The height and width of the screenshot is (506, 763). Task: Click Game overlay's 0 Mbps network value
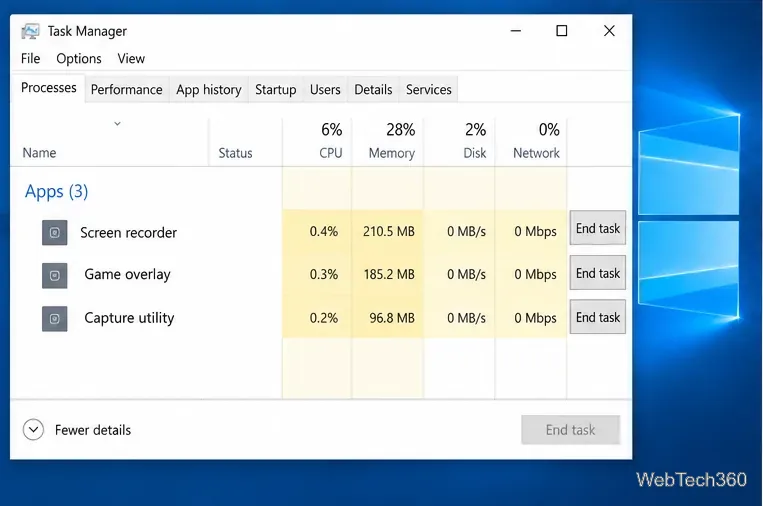pyautogui.click(x=535, y=274)
